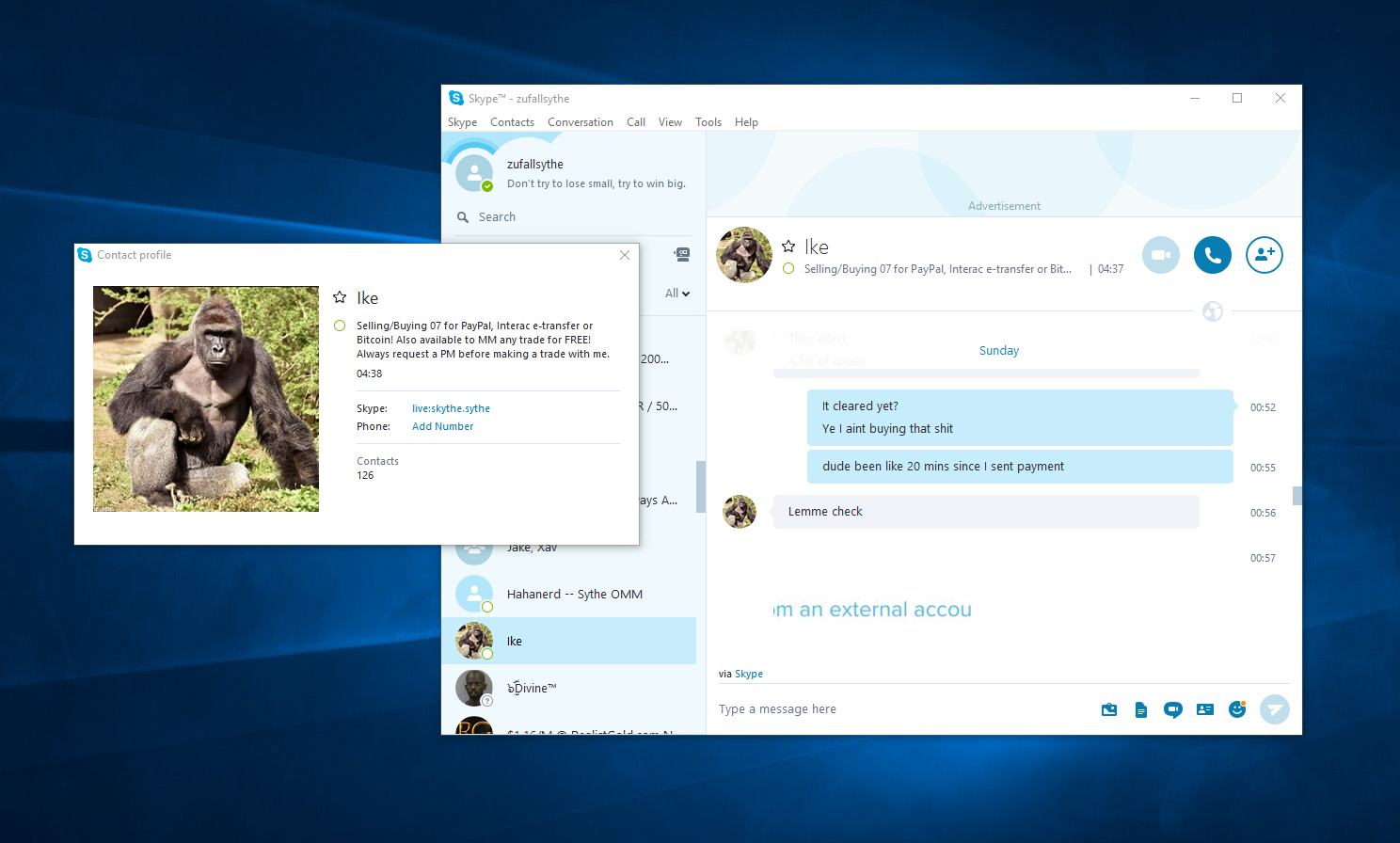This screenshot has height=843, width=1400.
Task: Toggle the favorite star in the conversation header
Action: pyautogui.click(x=788, y=247)
